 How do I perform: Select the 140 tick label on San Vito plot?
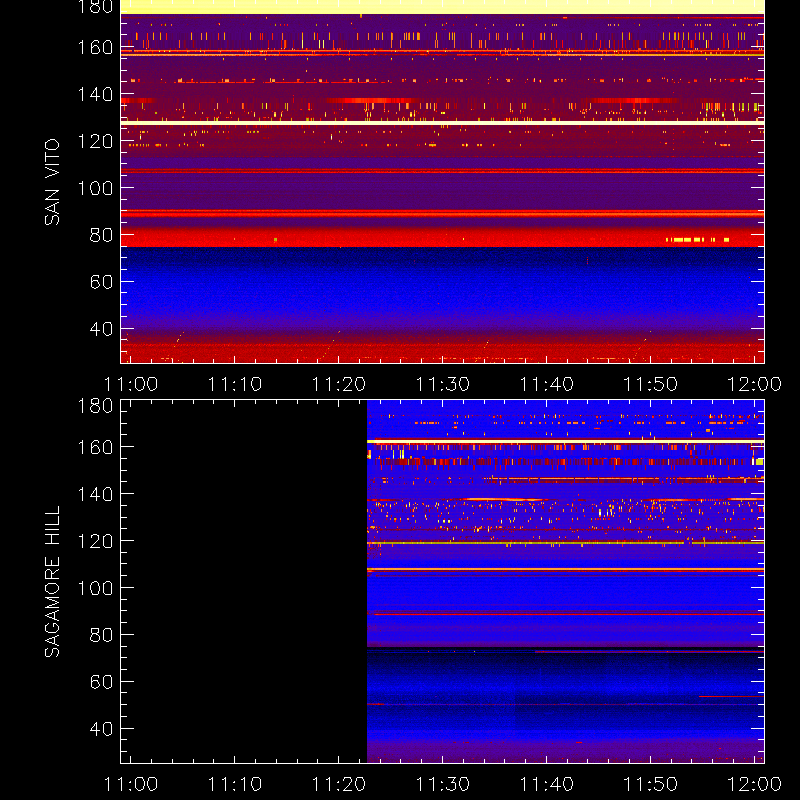pyautogui.click(x=95, y=94)
